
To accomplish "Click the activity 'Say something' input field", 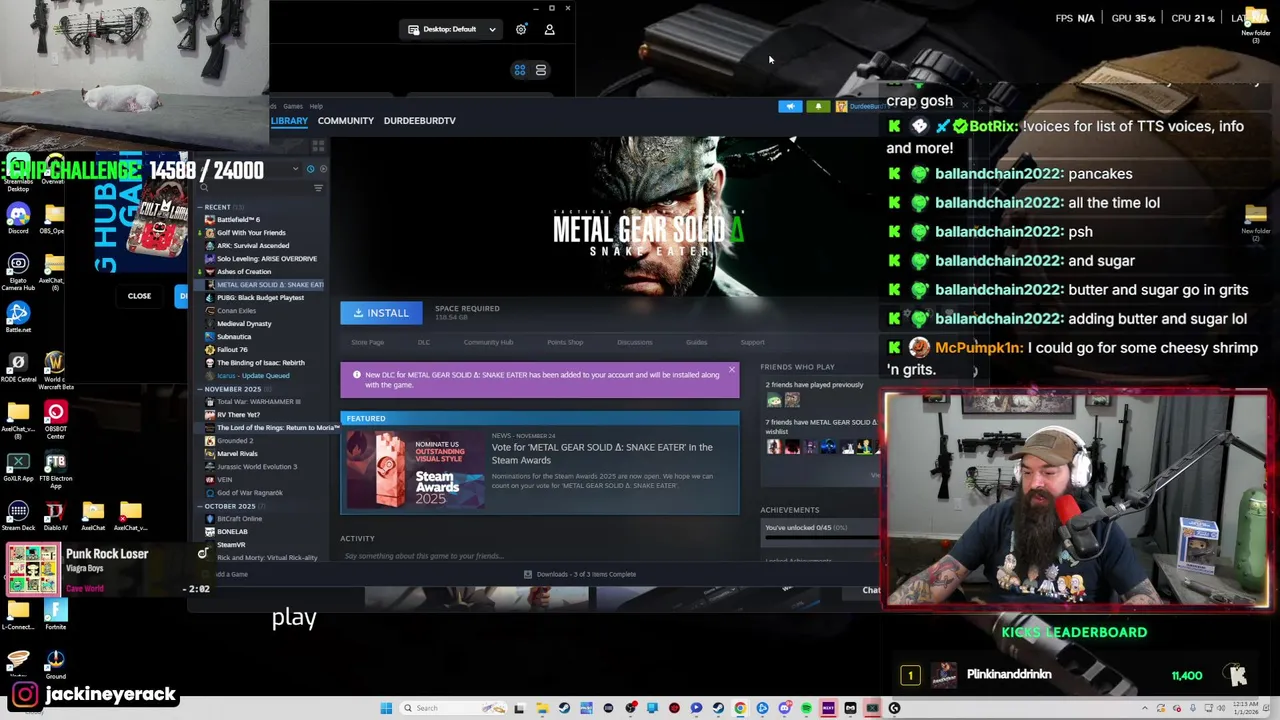I will pyautogui.click(x=540, y=556).
